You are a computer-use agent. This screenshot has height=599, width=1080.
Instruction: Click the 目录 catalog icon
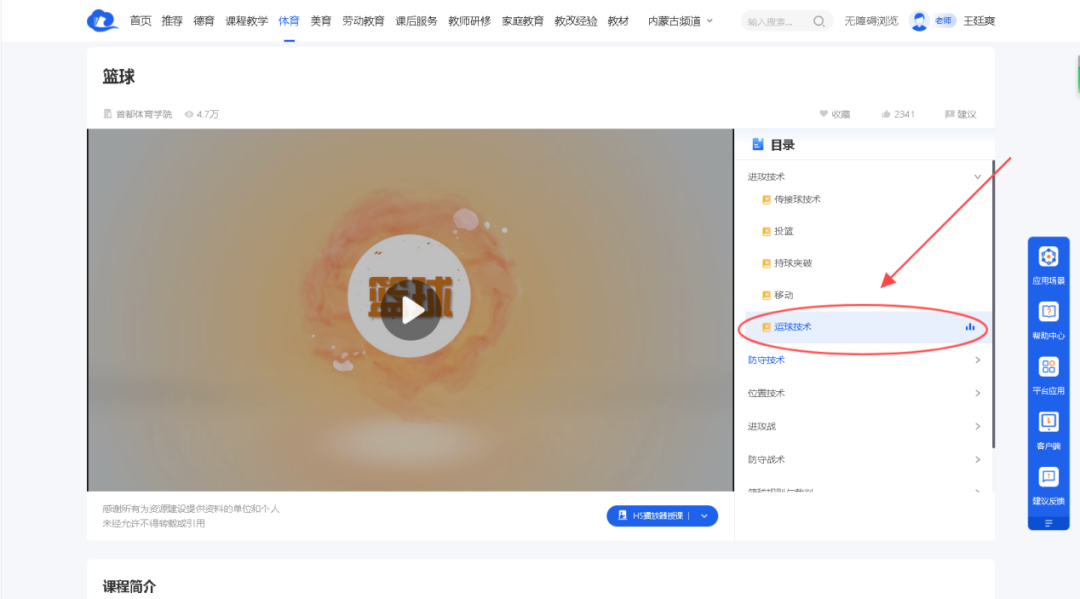[758, 144]
